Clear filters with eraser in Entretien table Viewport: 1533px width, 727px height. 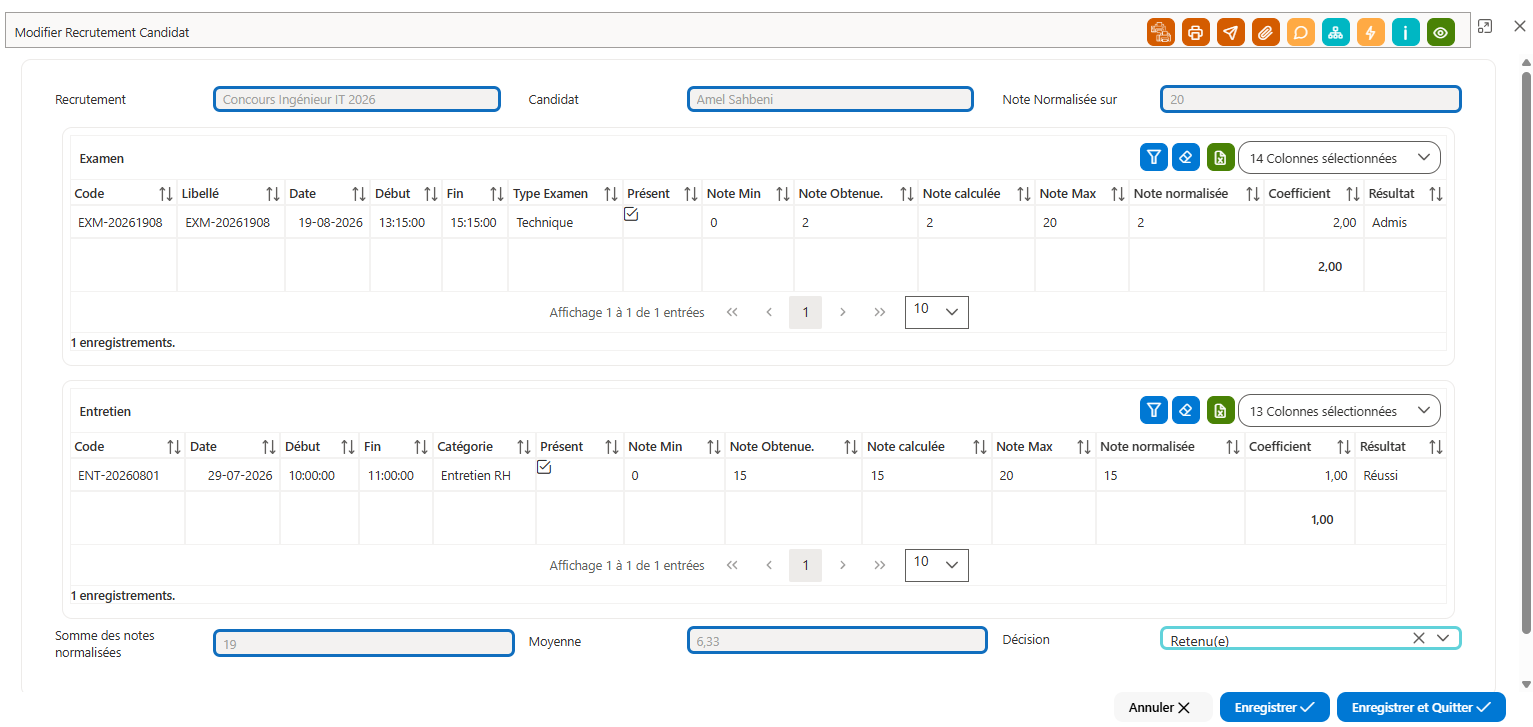pos(1186,410)
